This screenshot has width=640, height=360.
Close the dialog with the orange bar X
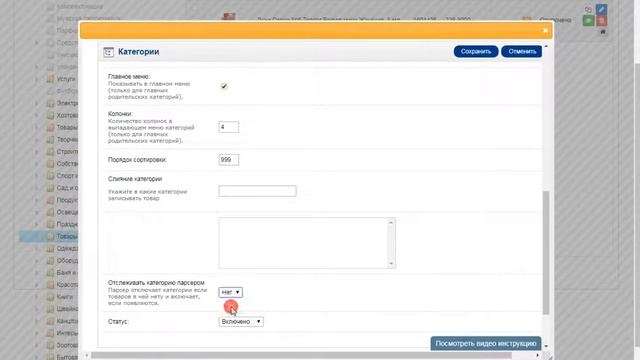[x=545, y=31]
